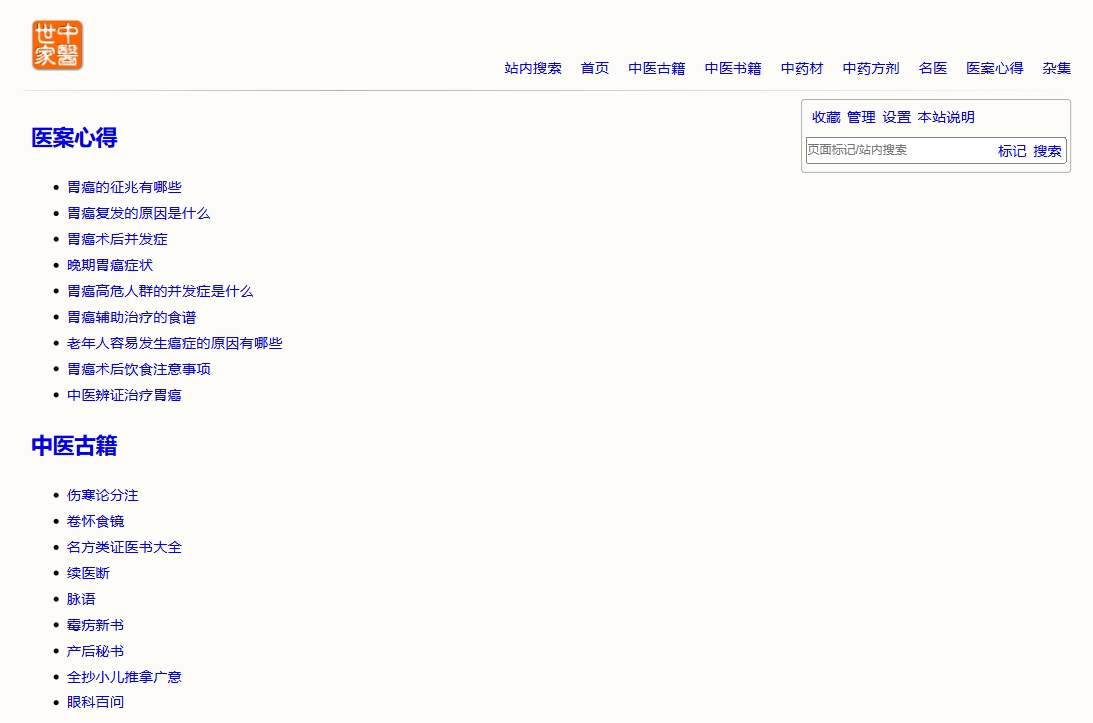Open the book 伤寒论分注
The width and height of the screenshot is (1093, 723).
[x=102, y=495]
